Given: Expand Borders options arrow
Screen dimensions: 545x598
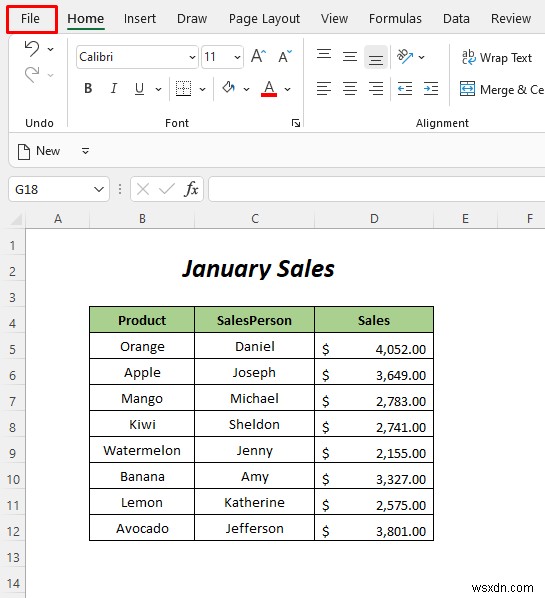Looking at the screenshot, I should tap(203, 89).
